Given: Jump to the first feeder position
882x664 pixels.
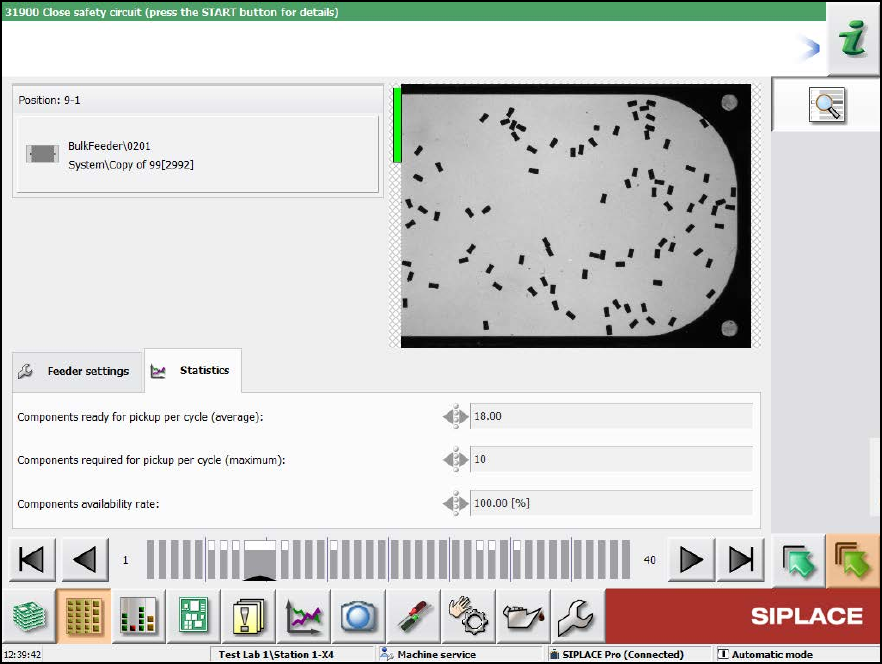Looking at the screenshot, I should [32, 560].
